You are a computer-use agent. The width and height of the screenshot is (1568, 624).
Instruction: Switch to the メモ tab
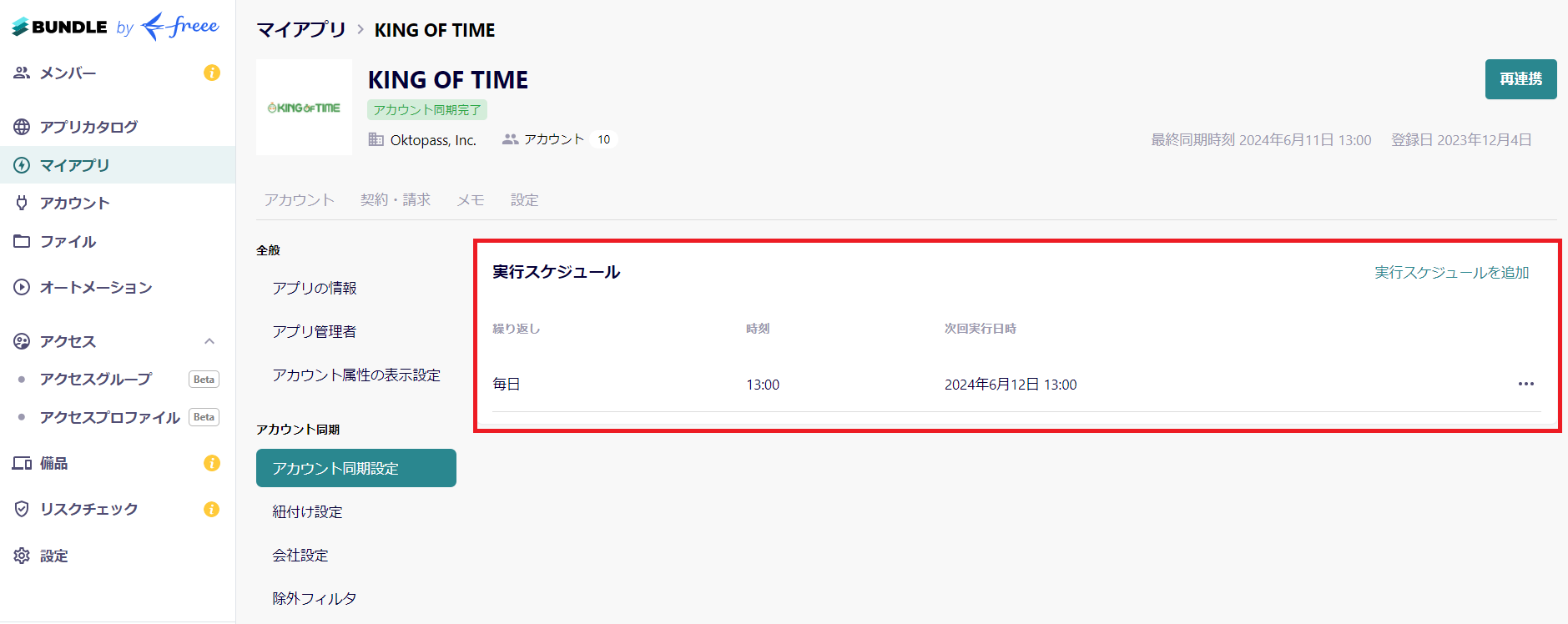471,200
